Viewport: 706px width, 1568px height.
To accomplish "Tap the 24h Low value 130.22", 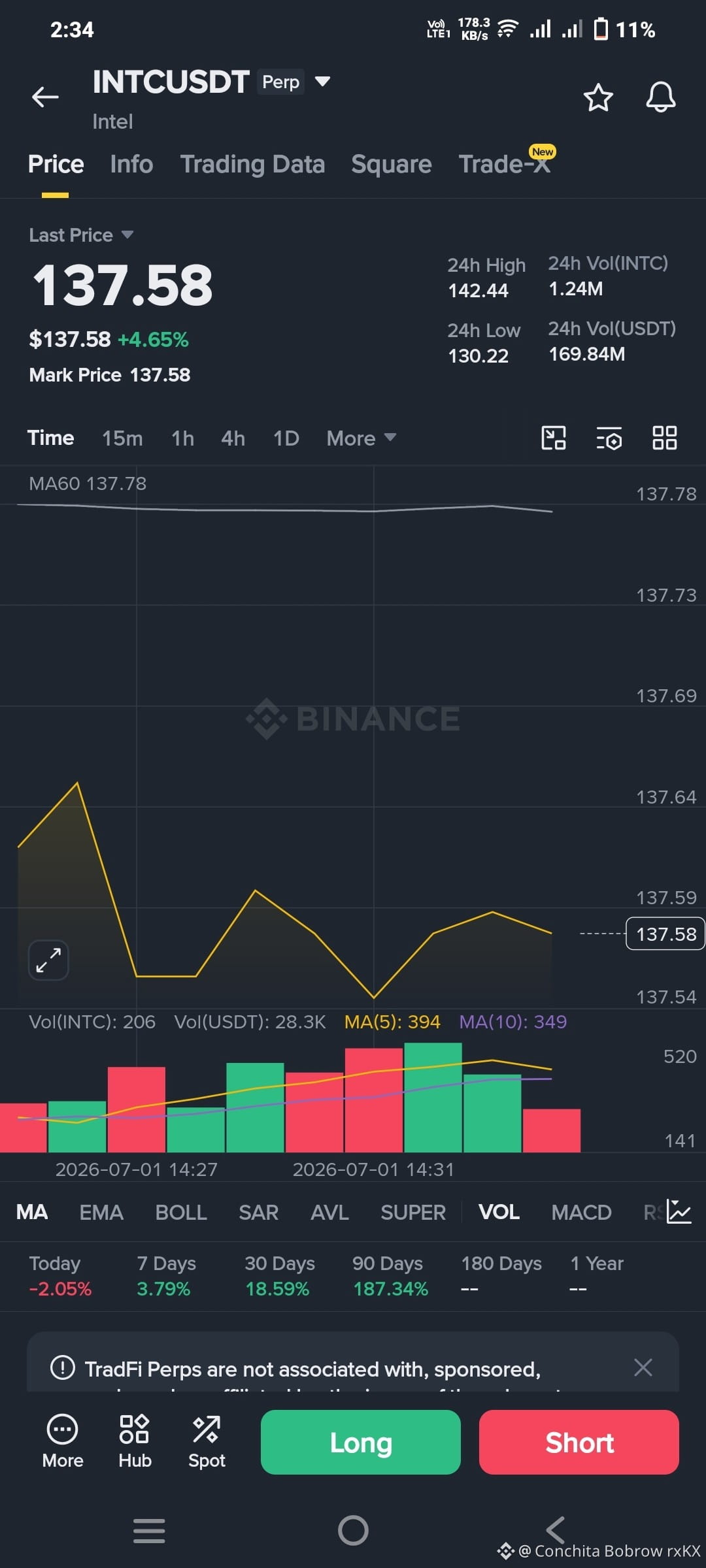I will coord(478,356).
